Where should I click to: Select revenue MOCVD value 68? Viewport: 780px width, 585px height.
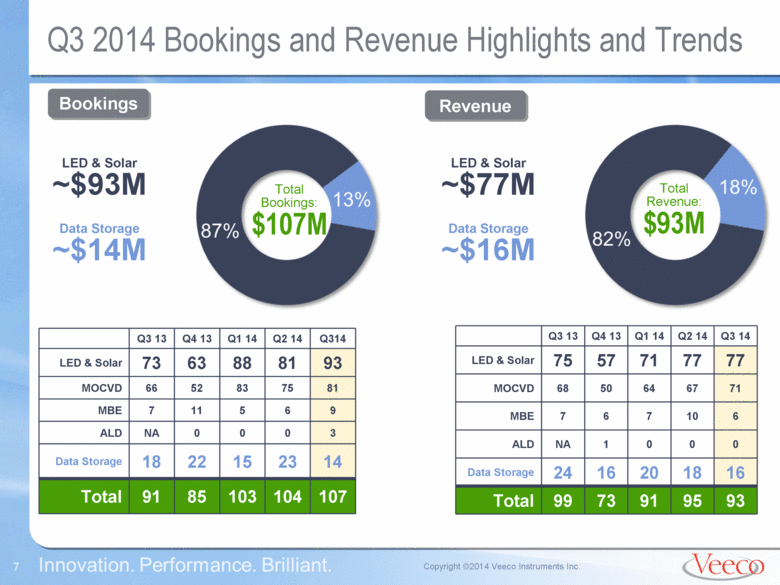(563, 389)
